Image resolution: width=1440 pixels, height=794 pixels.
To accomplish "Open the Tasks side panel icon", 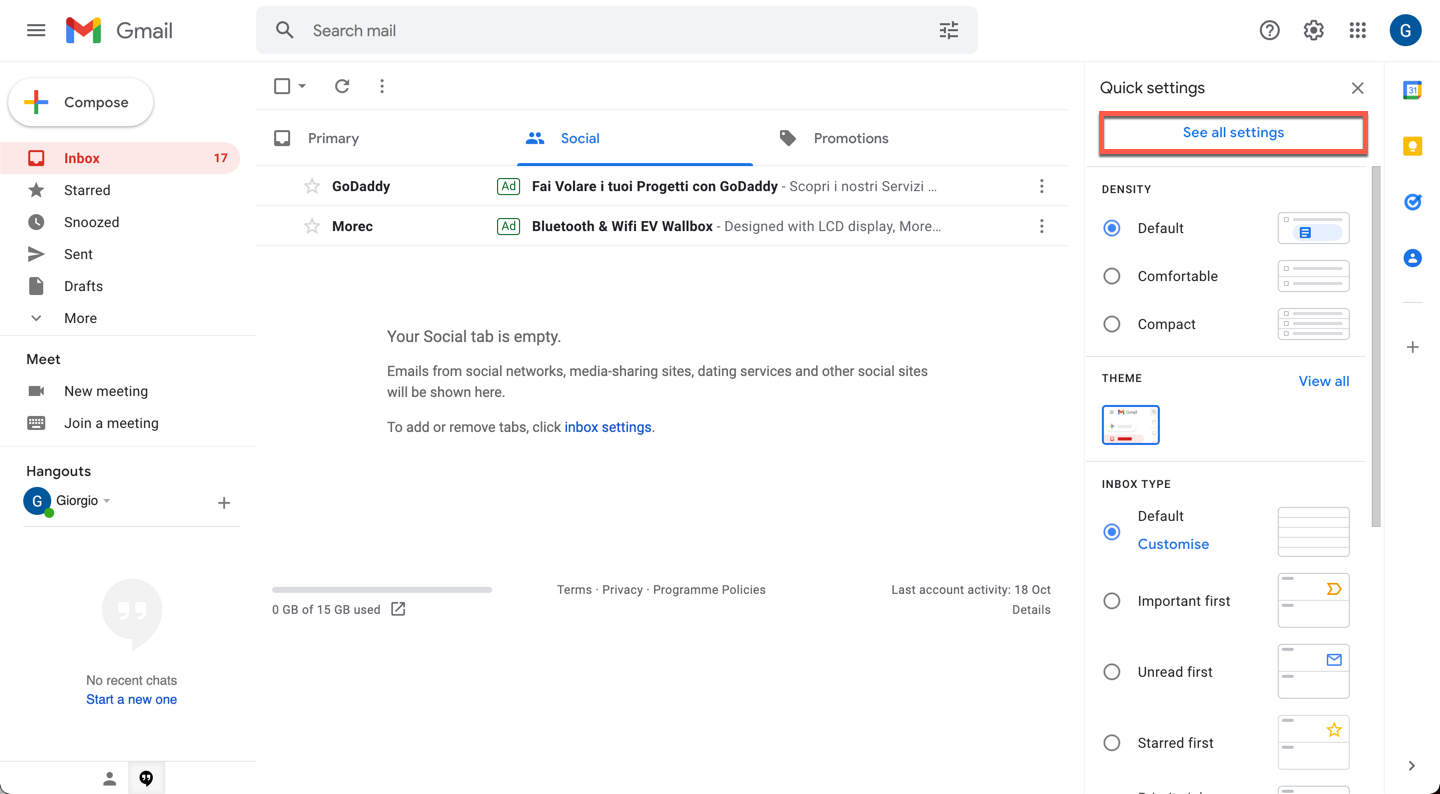I will pos(1412,202).
